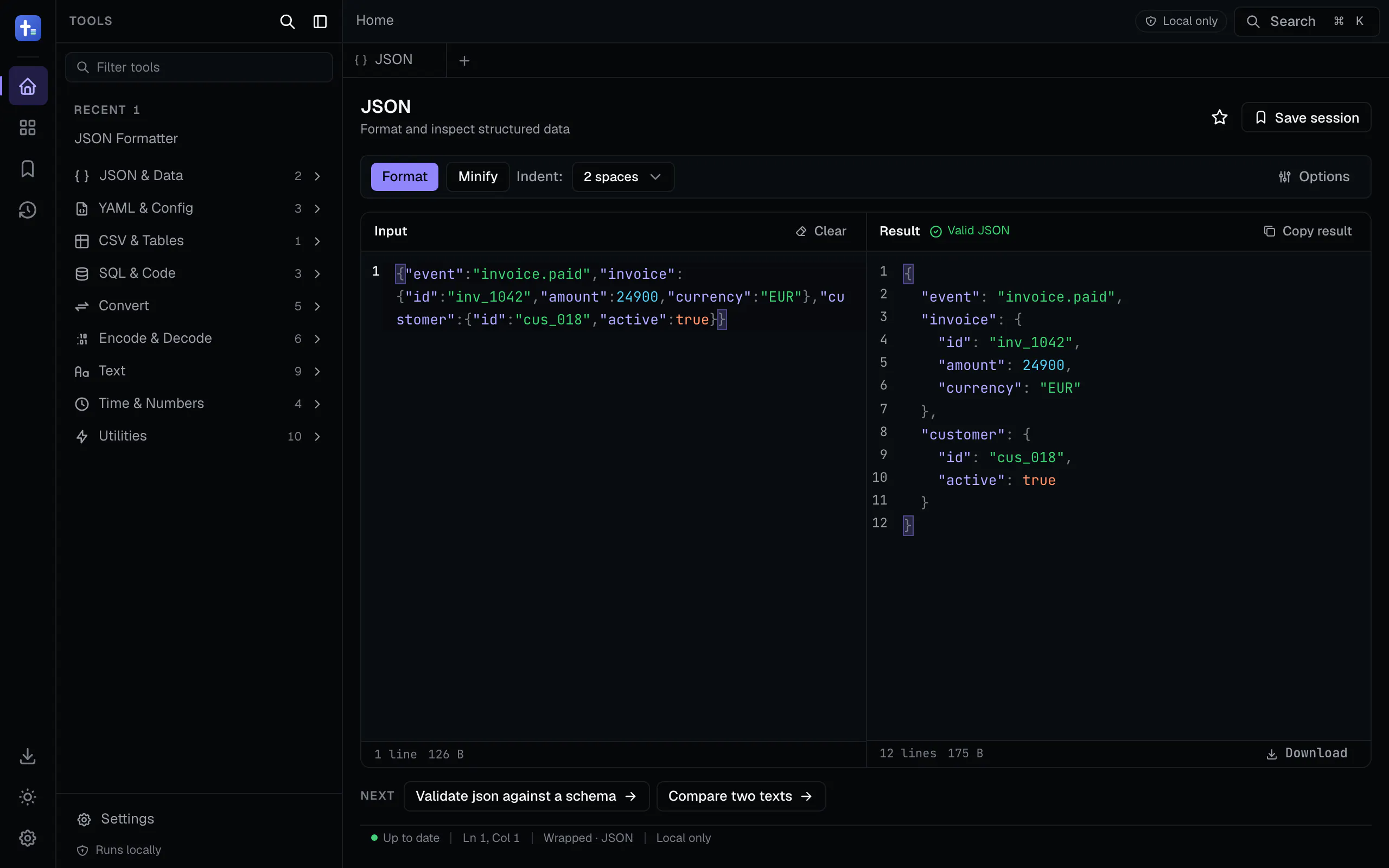Open the gear icon in left rail
Image resolution: width=1389 pixels, height=868 pixels.
coord(28,838)
